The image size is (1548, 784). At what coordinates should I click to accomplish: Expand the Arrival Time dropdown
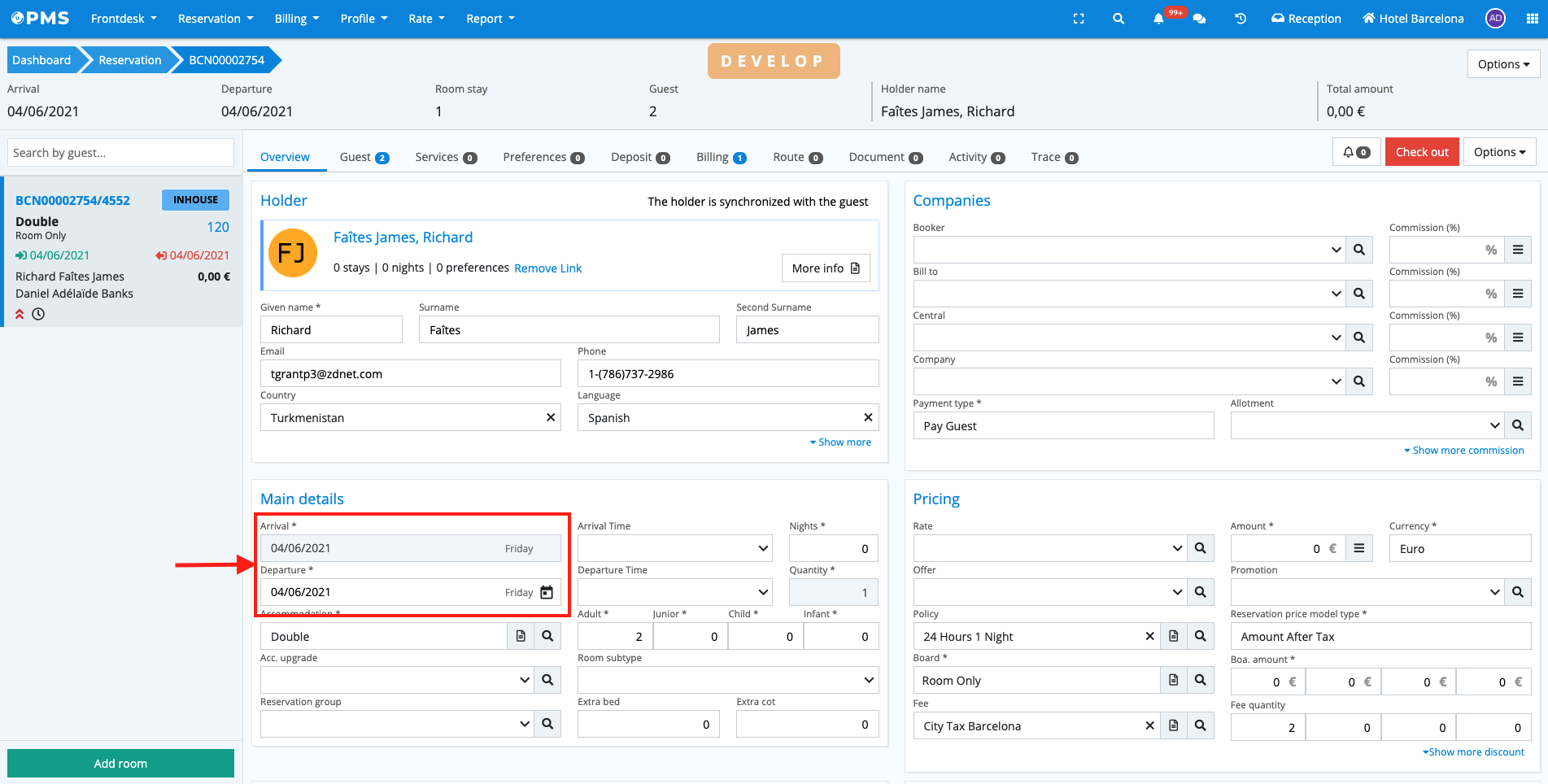[x=674, y=548]
